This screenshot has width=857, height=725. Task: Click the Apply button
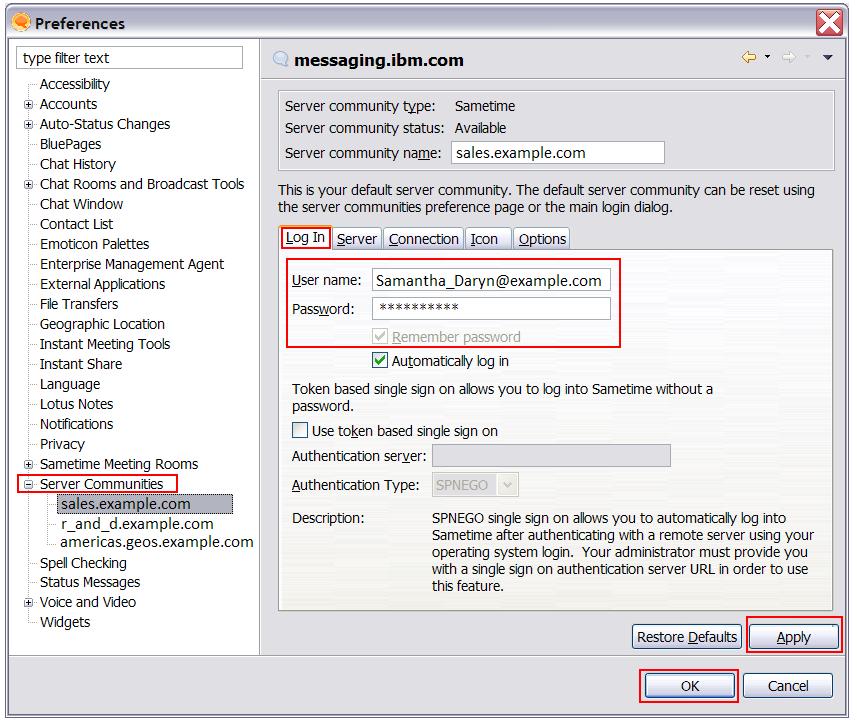pyautogui.click(x=794, y=636)
